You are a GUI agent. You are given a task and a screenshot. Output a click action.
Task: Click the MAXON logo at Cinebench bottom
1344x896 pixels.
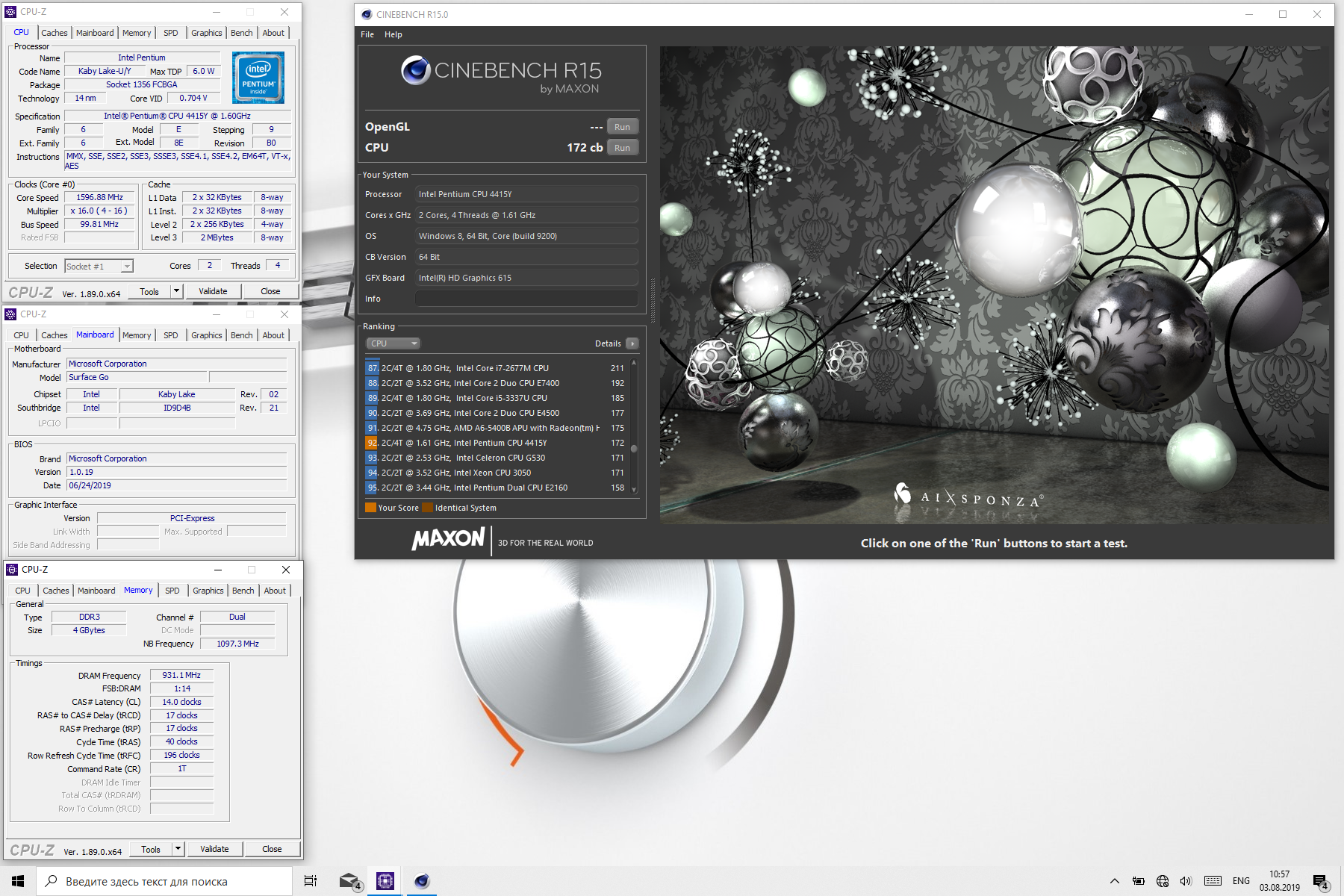[x=448, y=539]
